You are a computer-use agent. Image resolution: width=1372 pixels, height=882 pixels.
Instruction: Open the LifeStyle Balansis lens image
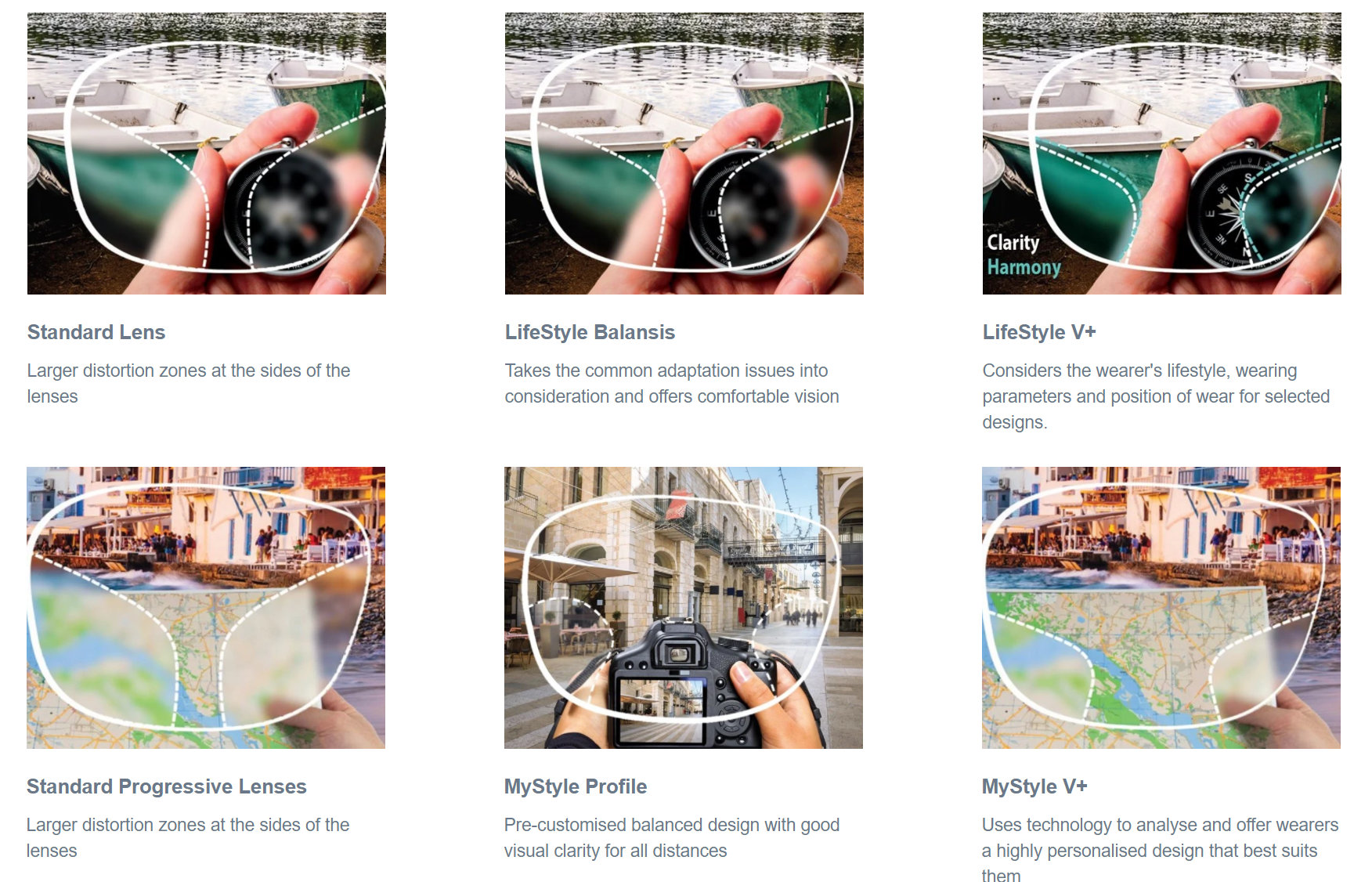(684, 154)
